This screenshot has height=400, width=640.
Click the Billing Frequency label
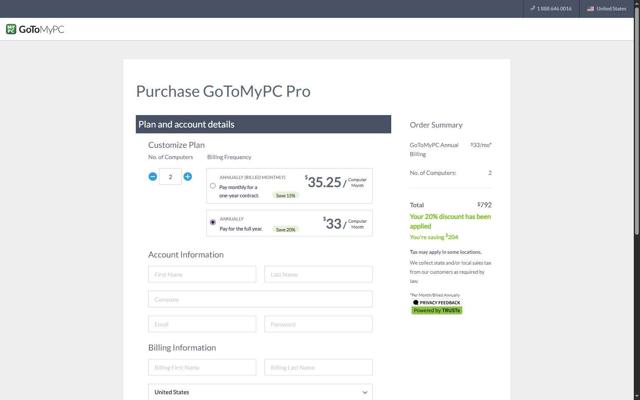(x=229, y=157)
